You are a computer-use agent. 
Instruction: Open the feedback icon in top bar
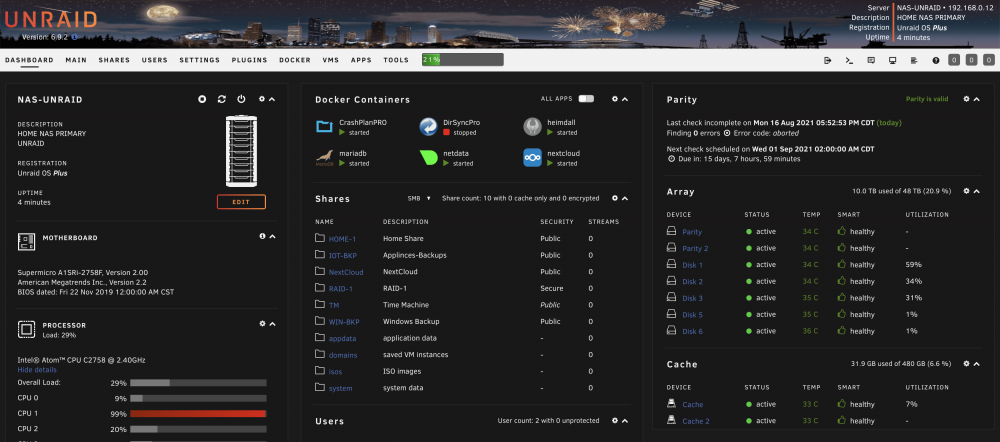(871, 61)
